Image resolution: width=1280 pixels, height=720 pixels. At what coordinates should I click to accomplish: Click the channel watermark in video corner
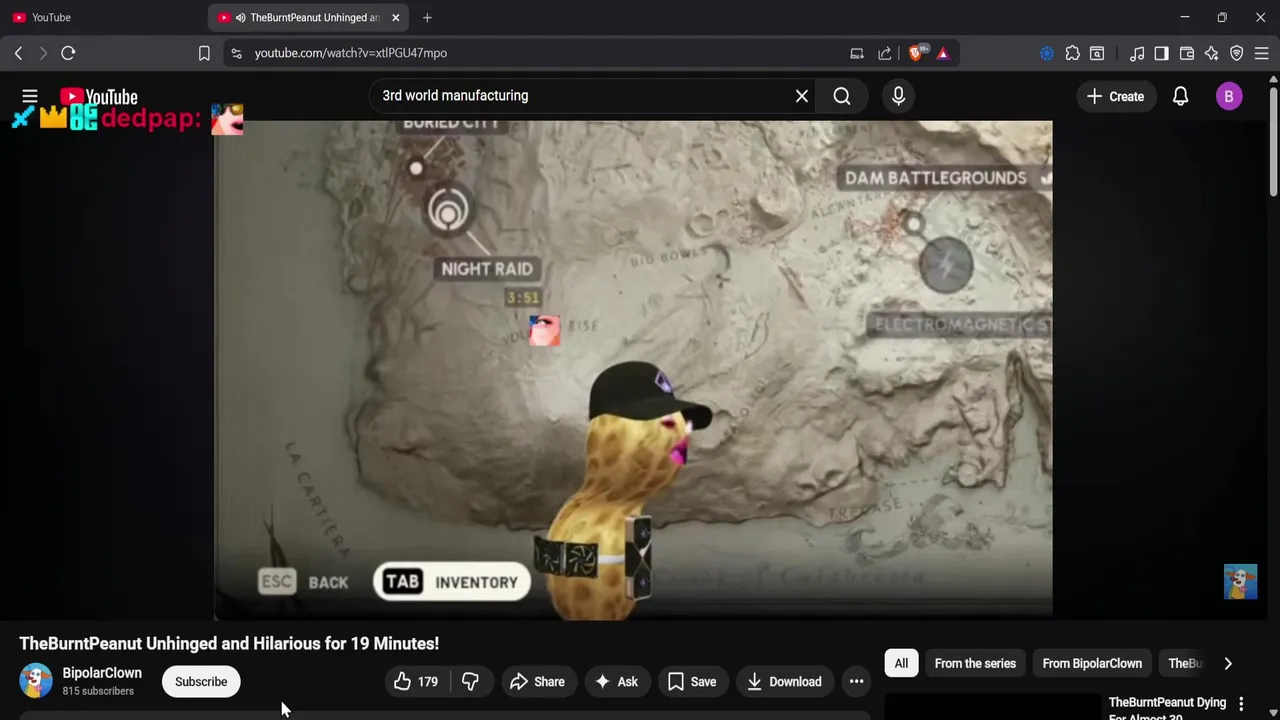point(1240,582)
